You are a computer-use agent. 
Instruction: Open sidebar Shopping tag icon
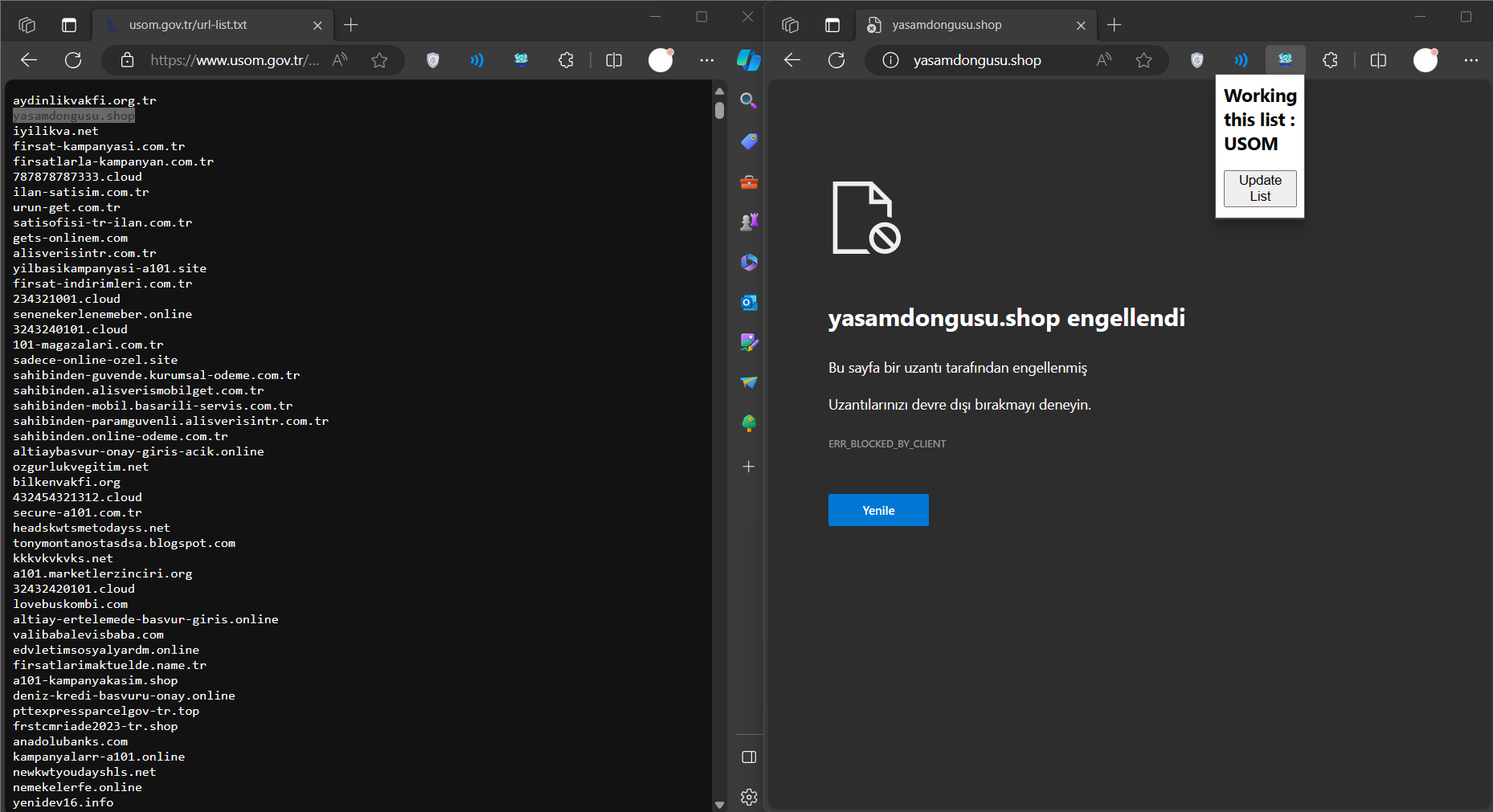pyautogui.click(x=748, y=142)
